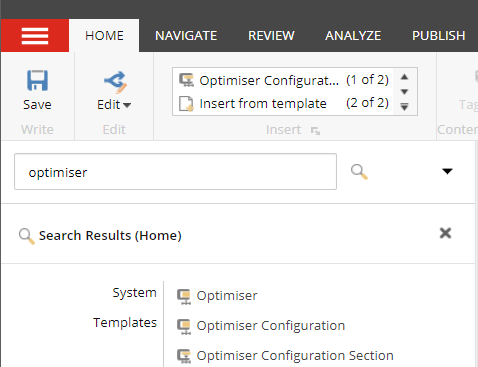Expand the search options dropdown arrow
Screen dimensions: 478x367
point(447,171)
